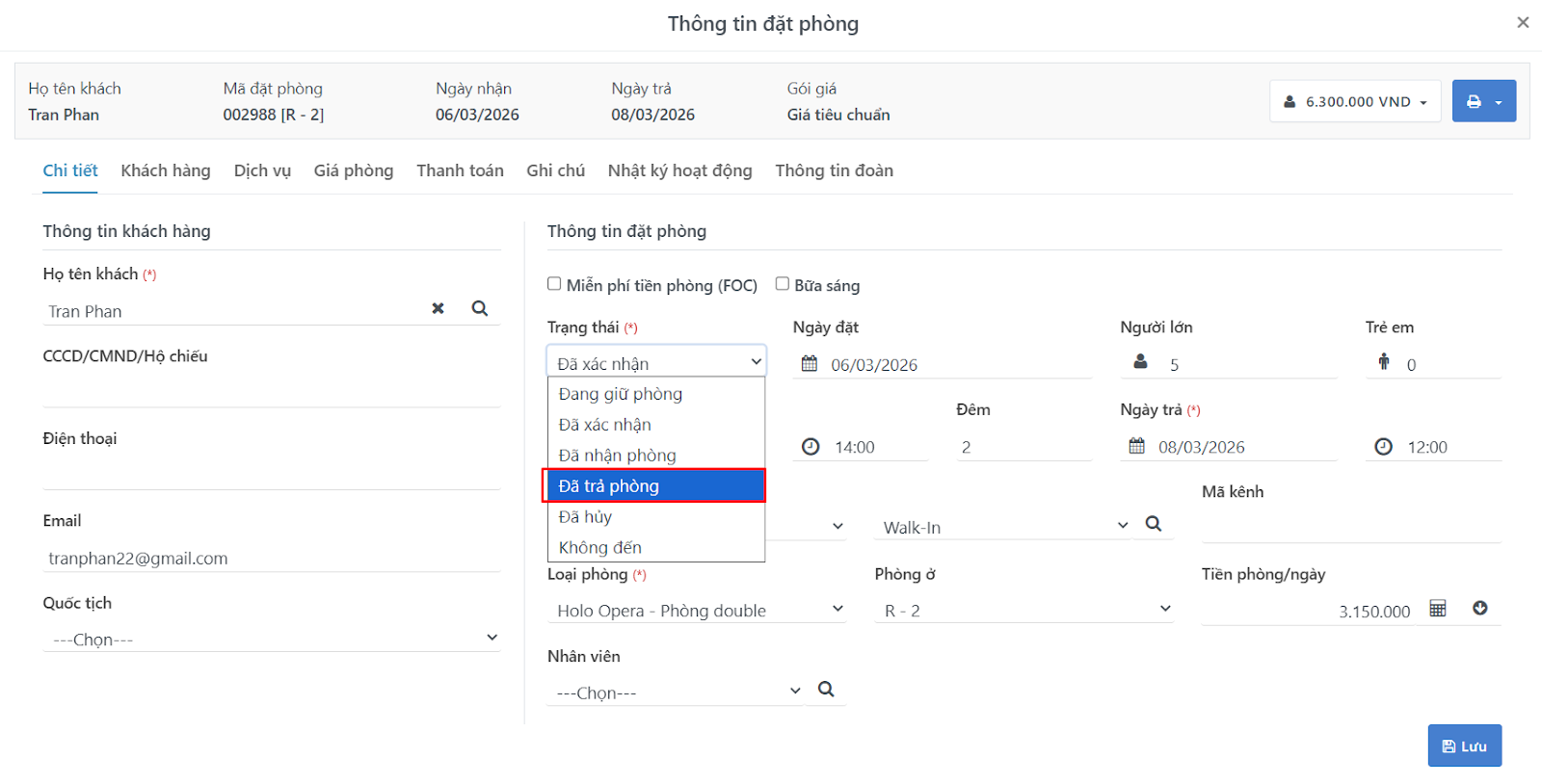Collapse the Trạng thái status dropdown
Screen dimensions: 1542x784
point(656,362)
